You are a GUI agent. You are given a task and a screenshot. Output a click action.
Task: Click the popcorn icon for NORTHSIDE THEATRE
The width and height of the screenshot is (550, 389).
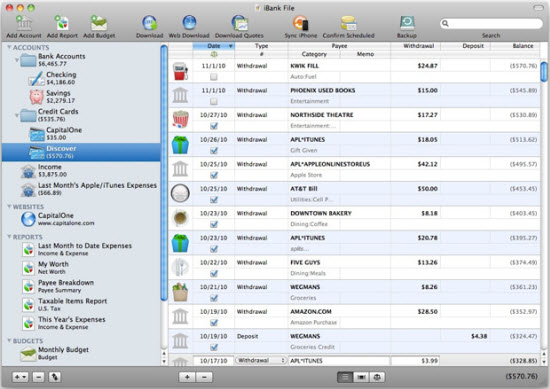click(x=180, y=120)
